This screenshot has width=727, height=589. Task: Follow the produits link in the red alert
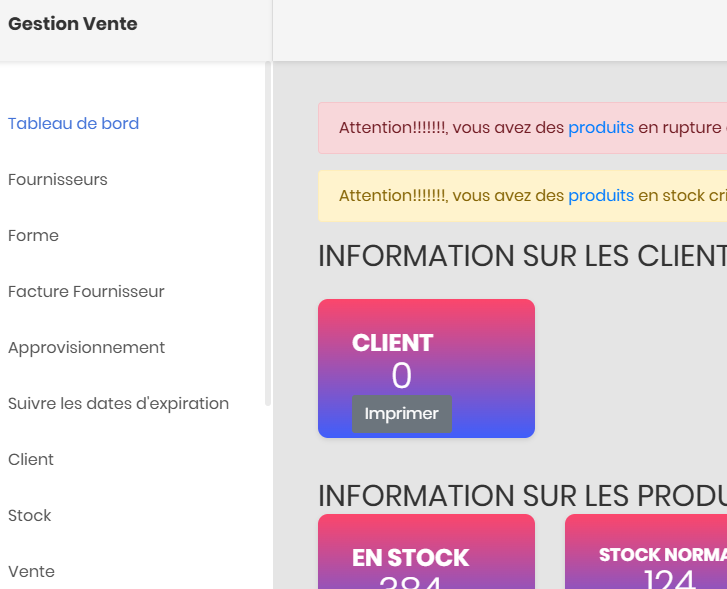601,128
